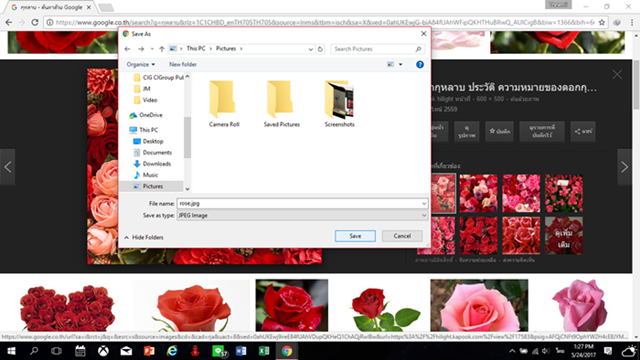The width and height of the screenshot is (640, 360).
Task: Open taskbar search magnifier
Action: click(34, 351)
